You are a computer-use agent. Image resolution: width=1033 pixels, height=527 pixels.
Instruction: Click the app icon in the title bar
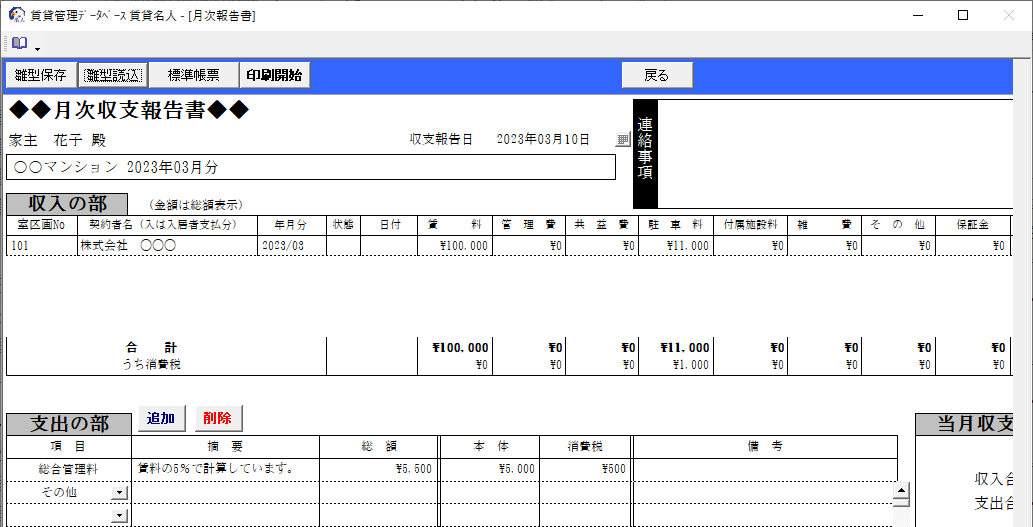(x=16, y=15)
